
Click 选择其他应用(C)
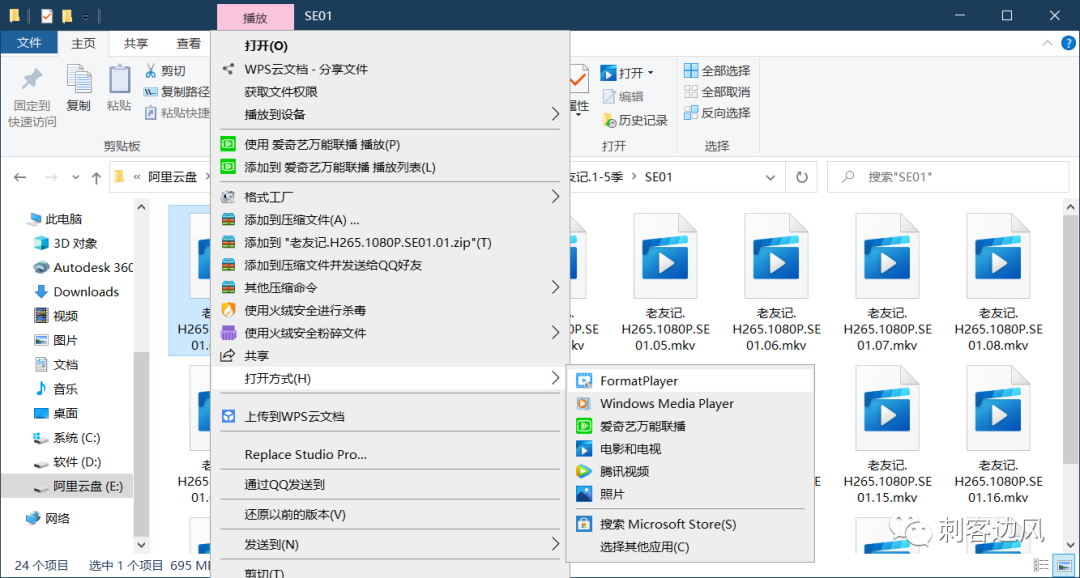[689, 547]
